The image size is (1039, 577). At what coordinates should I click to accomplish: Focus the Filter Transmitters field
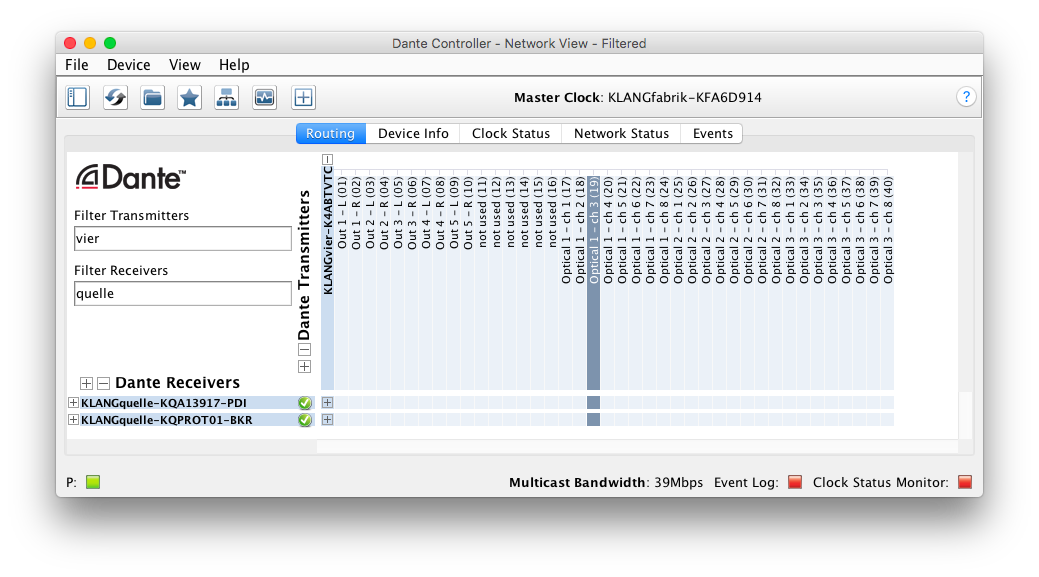183,238
